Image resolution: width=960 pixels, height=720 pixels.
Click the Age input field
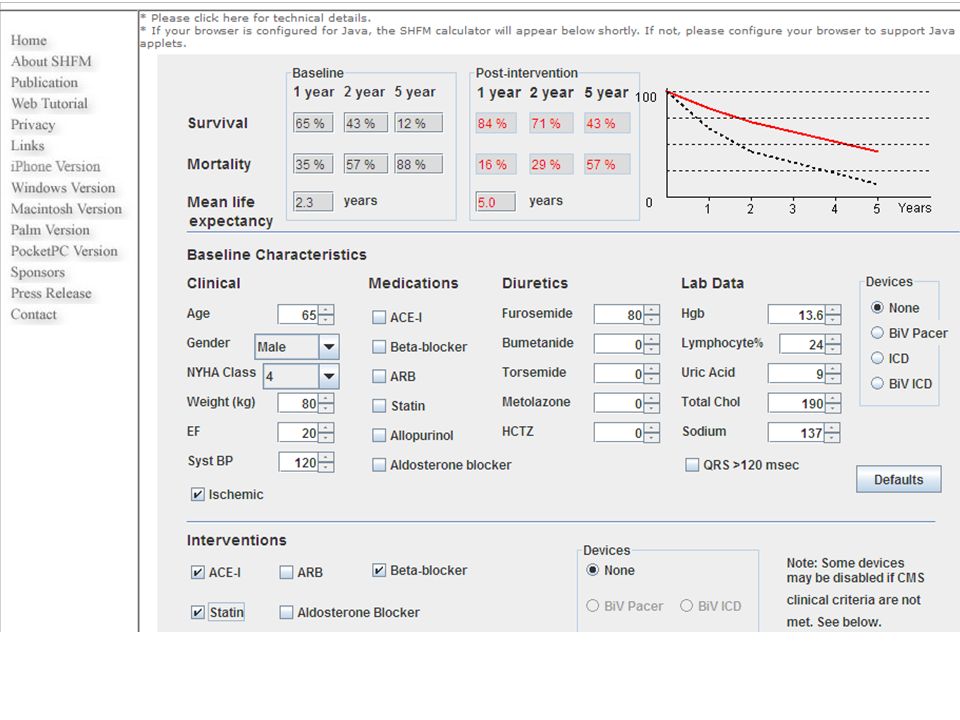point(298,315)
